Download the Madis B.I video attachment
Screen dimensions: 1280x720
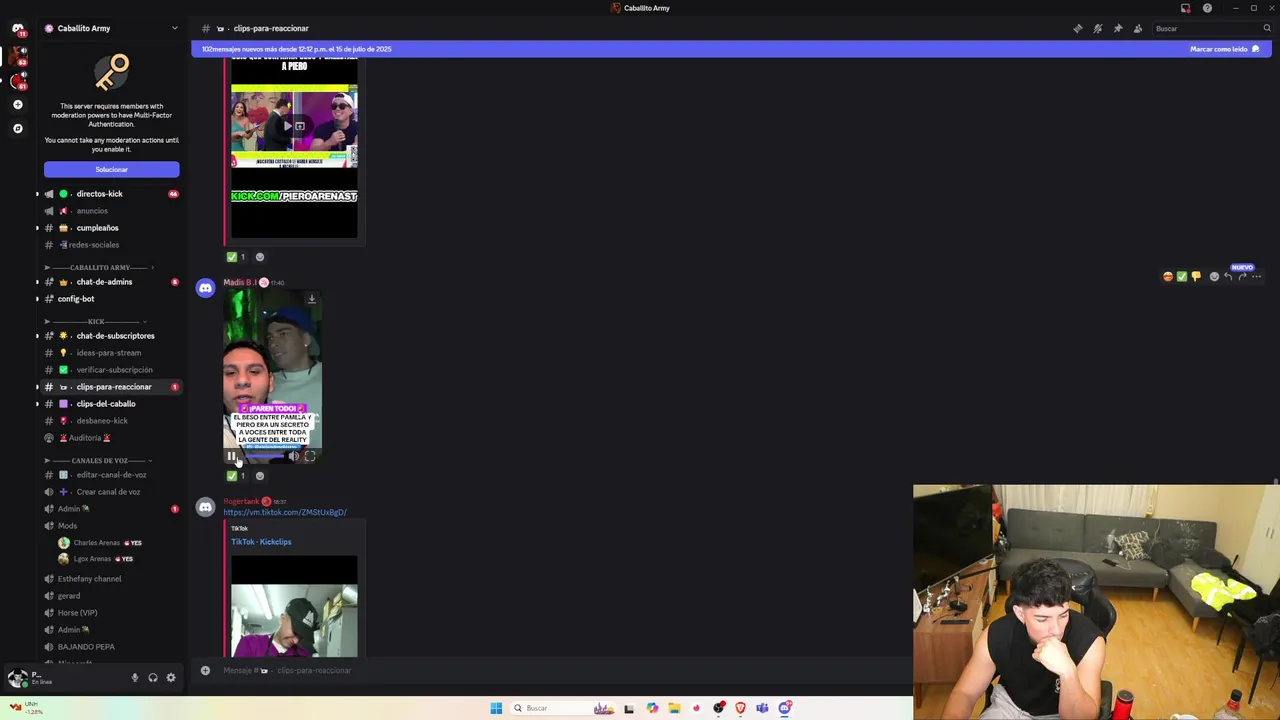(x=311, y=299)
